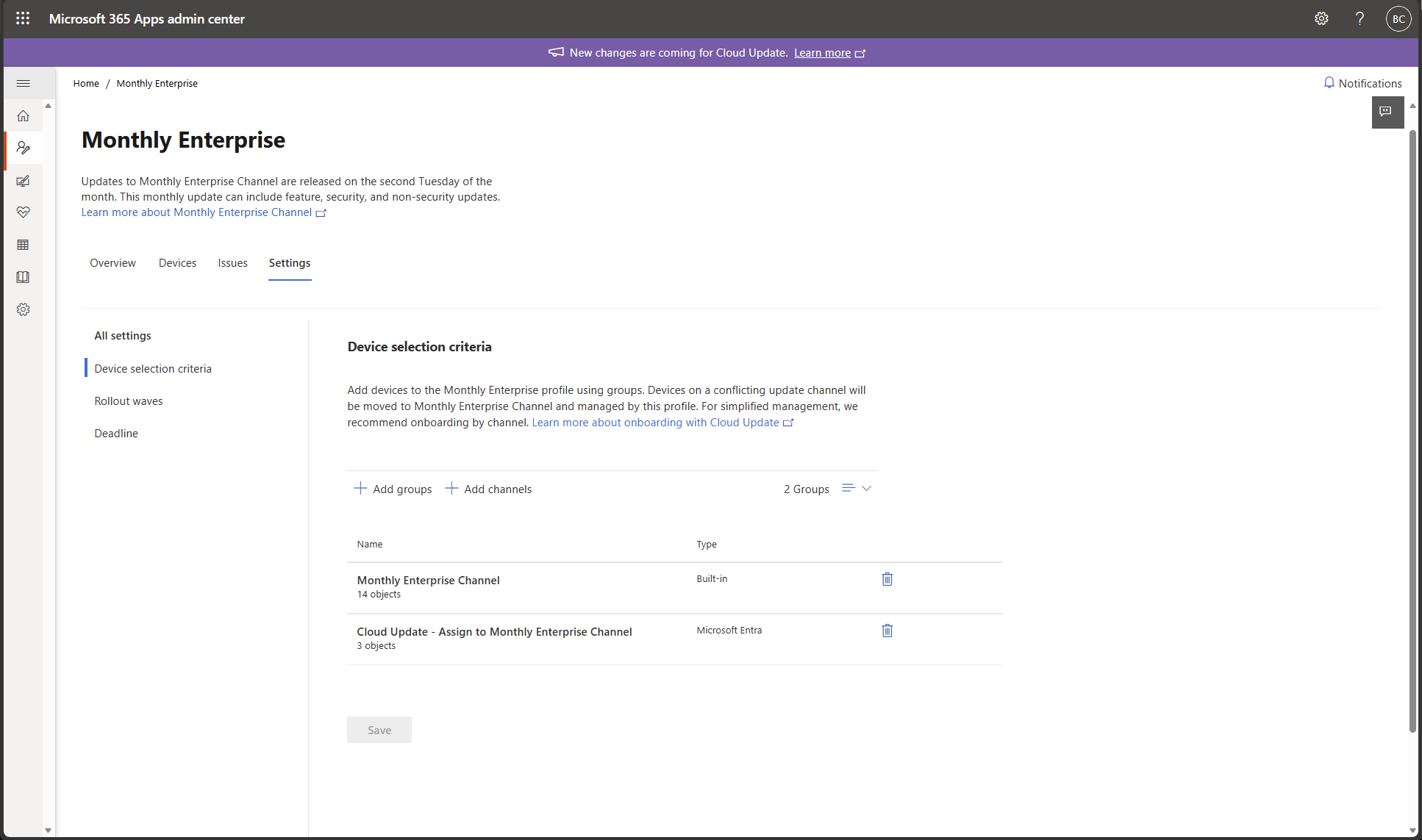Click All settings heading
The width and height of the screenshot is (1422, 840).
click(123, 336)
